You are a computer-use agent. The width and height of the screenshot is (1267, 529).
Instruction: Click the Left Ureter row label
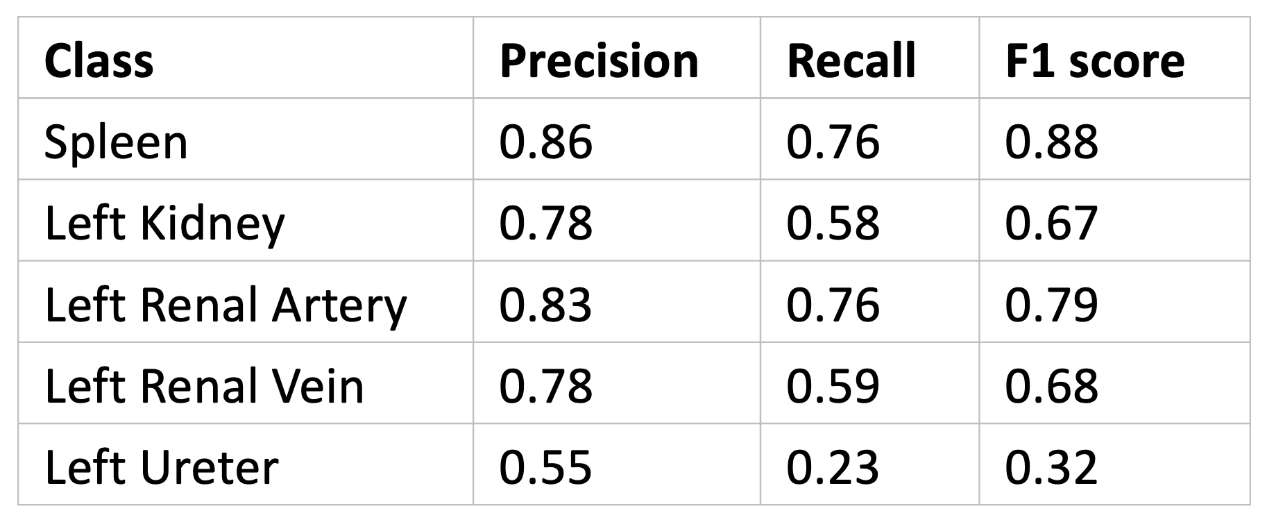(161, 466)
